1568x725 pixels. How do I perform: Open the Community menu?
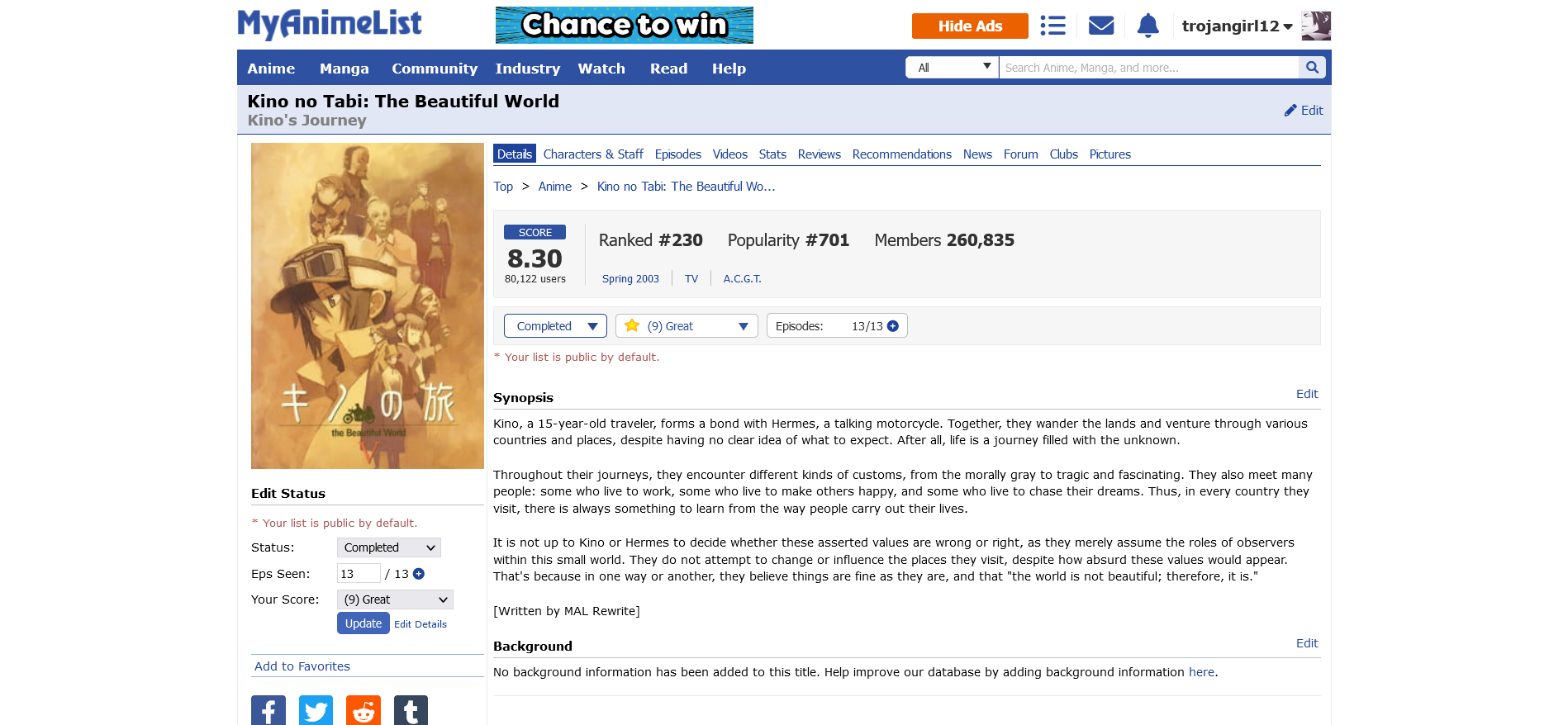[435, 69]
